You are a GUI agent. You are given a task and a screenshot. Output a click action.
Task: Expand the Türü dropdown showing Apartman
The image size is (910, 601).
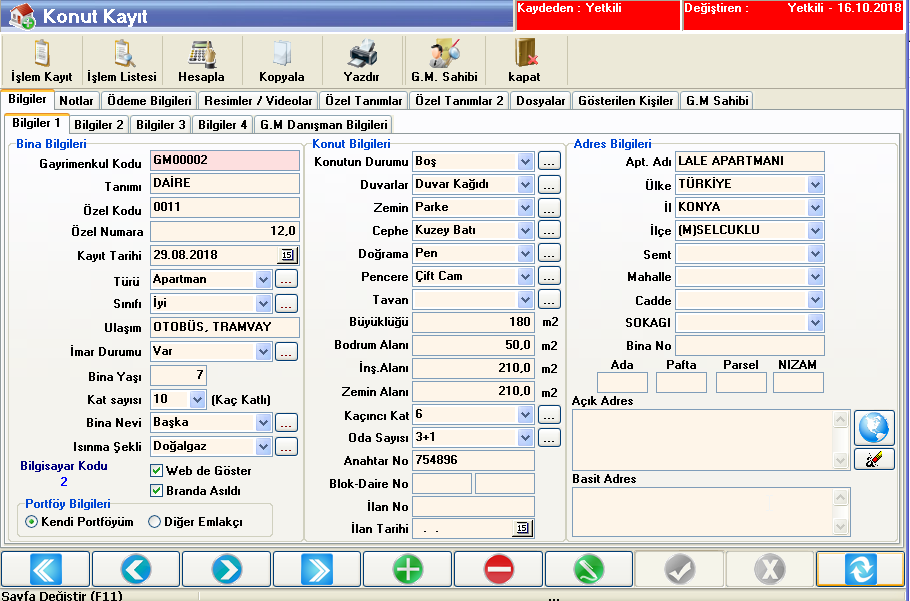263,280
